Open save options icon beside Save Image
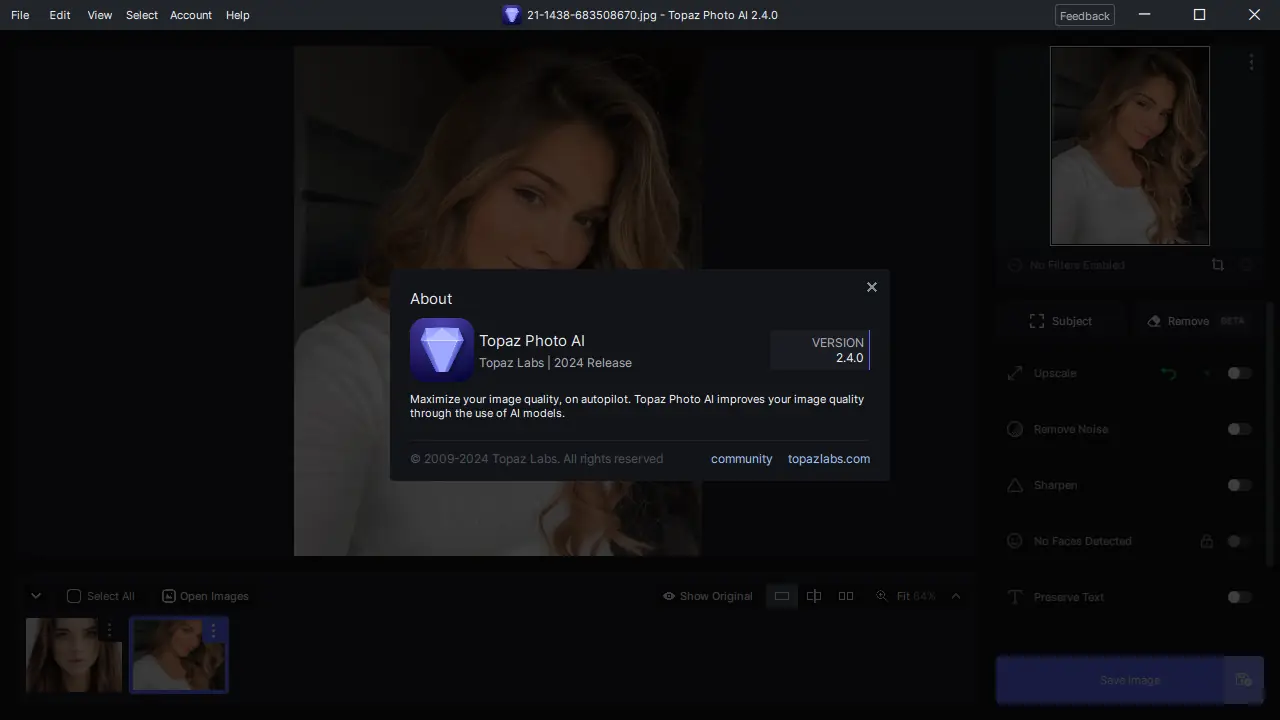Image resolution: width=1280 pixels, height=720 pixels. click(1244, 680)
